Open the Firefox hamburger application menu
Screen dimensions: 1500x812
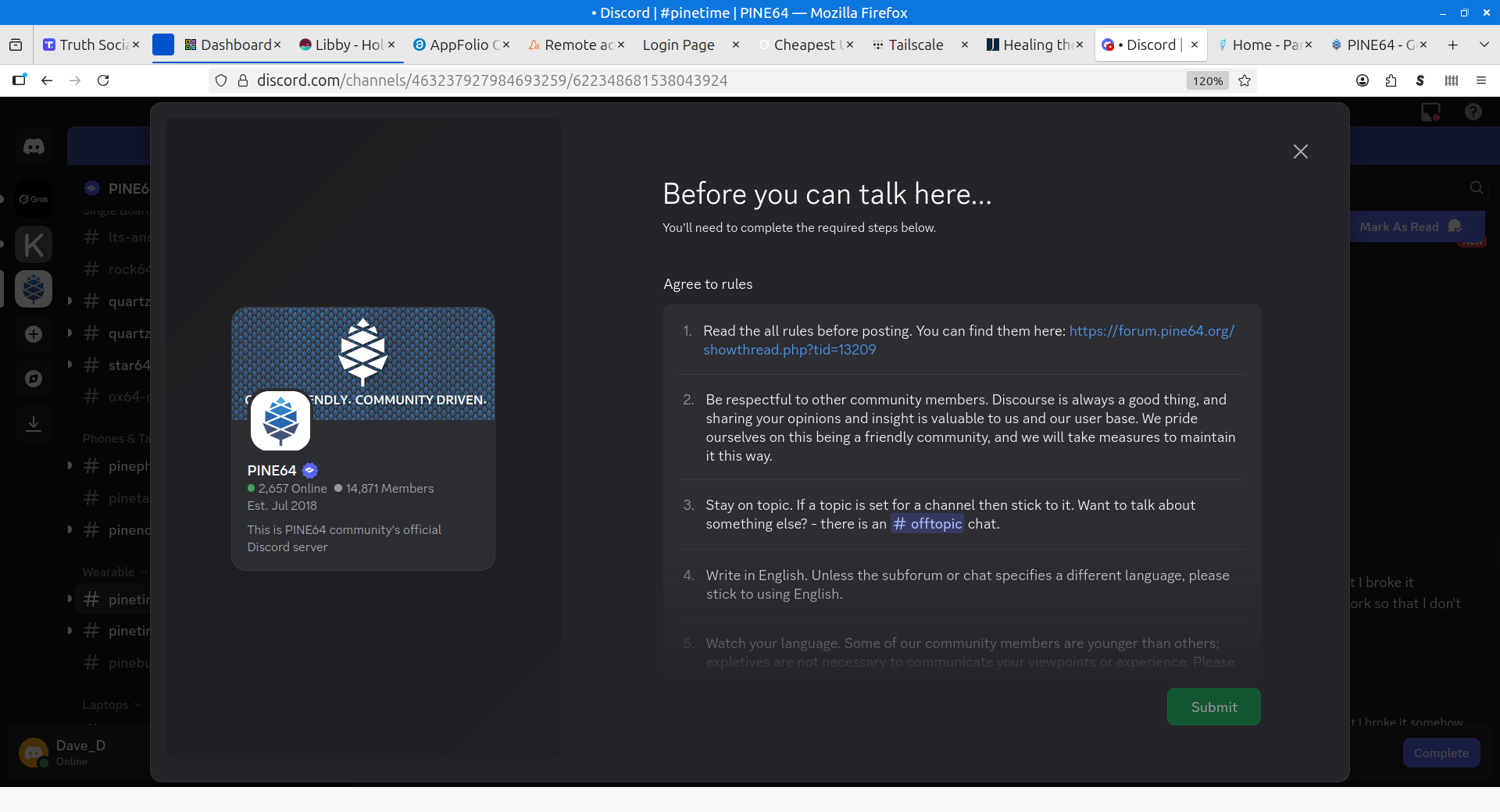click(1480, 80)
